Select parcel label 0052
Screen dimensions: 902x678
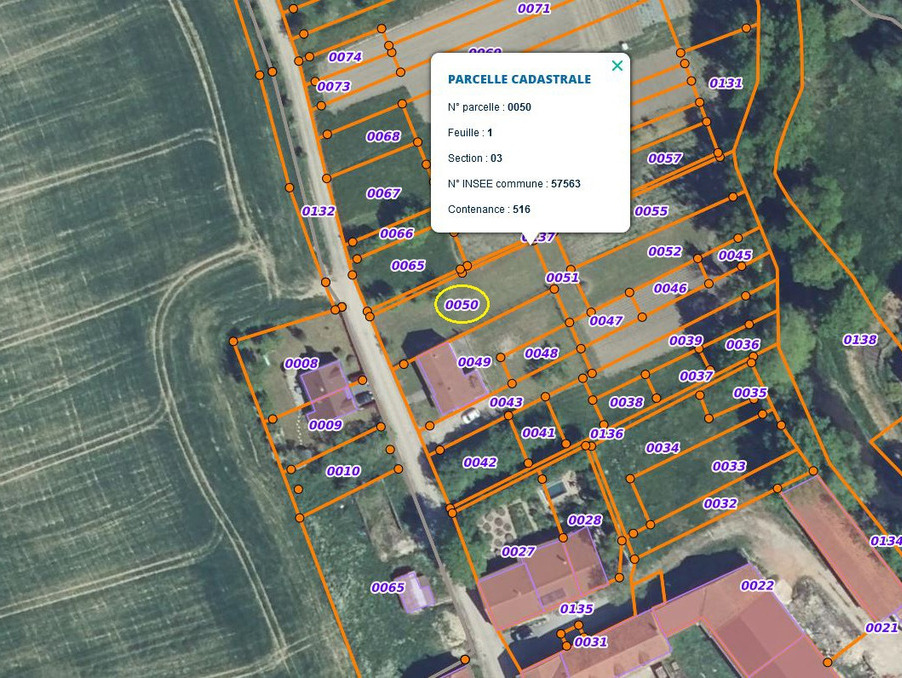click(x=664, y=251)
